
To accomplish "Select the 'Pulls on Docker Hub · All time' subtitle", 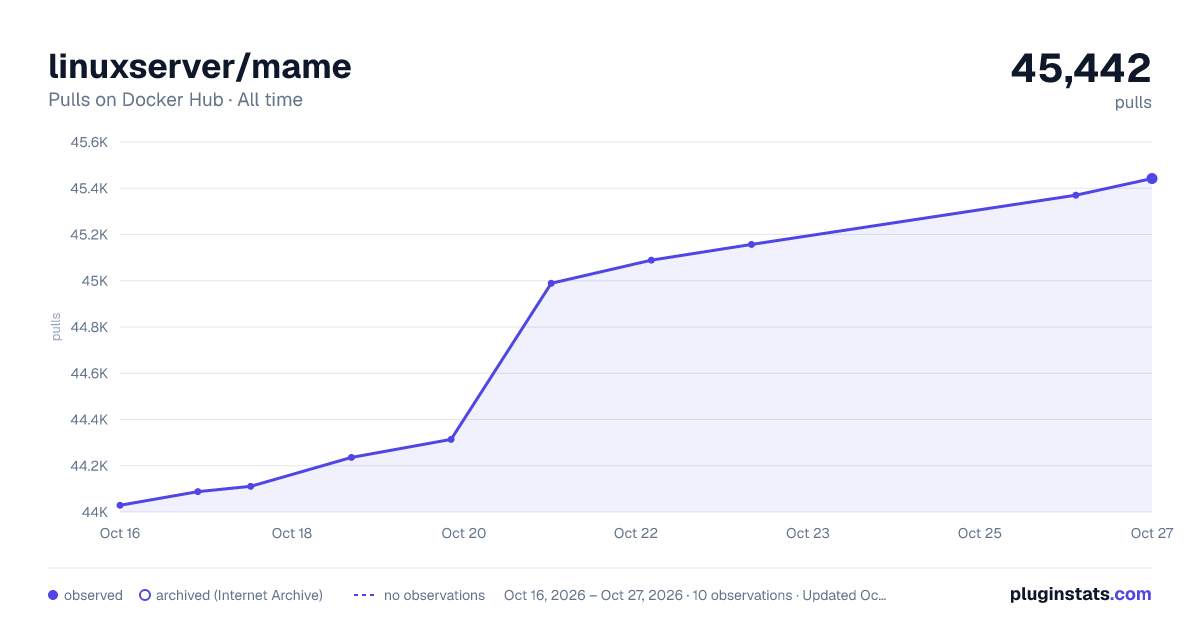I will point(175,100).
